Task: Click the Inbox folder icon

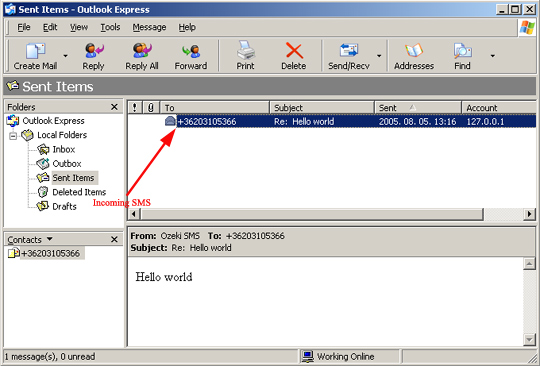Action: (43, 149)
